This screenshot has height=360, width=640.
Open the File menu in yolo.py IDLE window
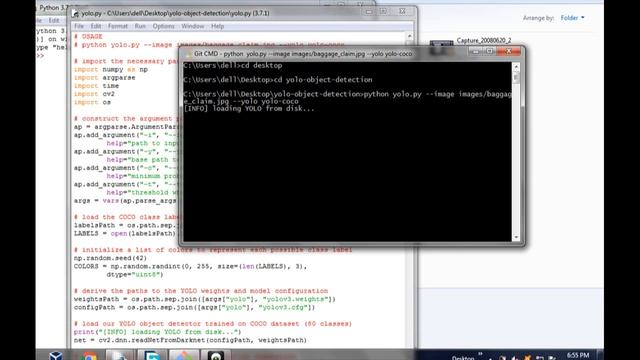(79, 26)
